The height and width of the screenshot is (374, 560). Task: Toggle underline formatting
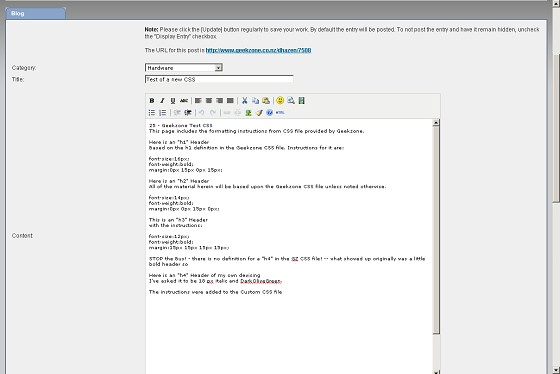pyautogui.click(x=173, y=101)
